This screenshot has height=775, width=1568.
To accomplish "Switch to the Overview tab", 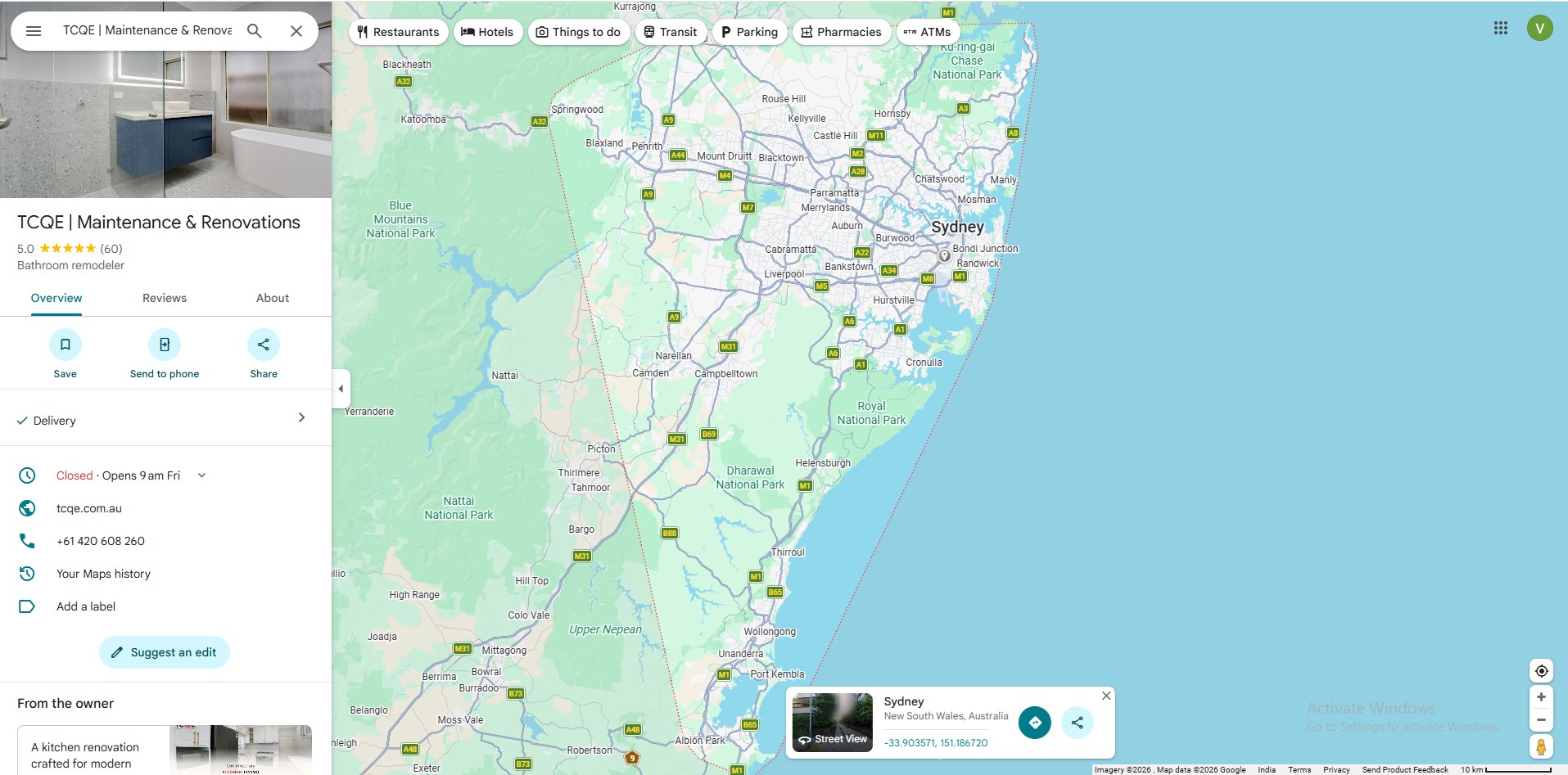I will point(56,298).
